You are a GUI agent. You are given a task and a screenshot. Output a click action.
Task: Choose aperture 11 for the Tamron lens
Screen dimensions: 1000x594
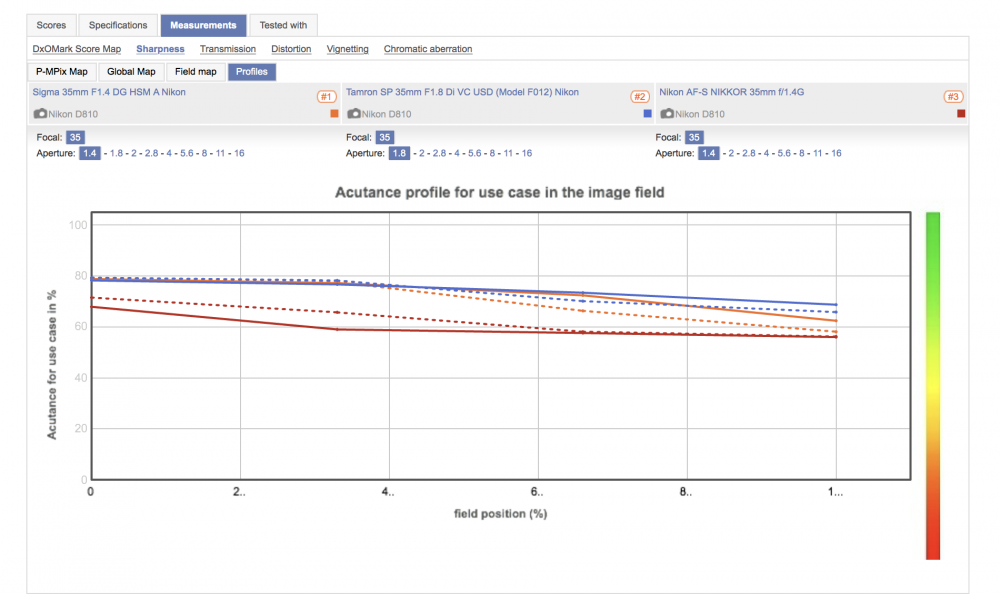click(508, 153)
